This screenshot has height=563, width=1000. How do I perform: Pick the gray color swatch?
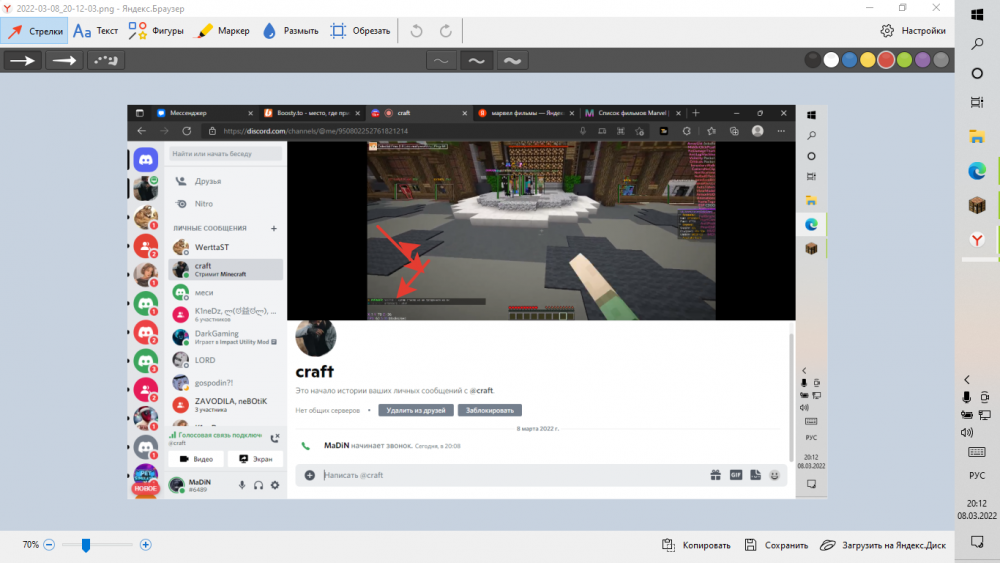pyautogui.click(x=941, y=60)
